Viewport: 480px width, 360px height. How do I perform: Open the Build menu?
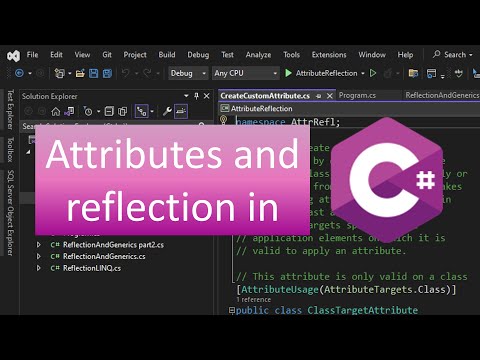tap(167, 55)
